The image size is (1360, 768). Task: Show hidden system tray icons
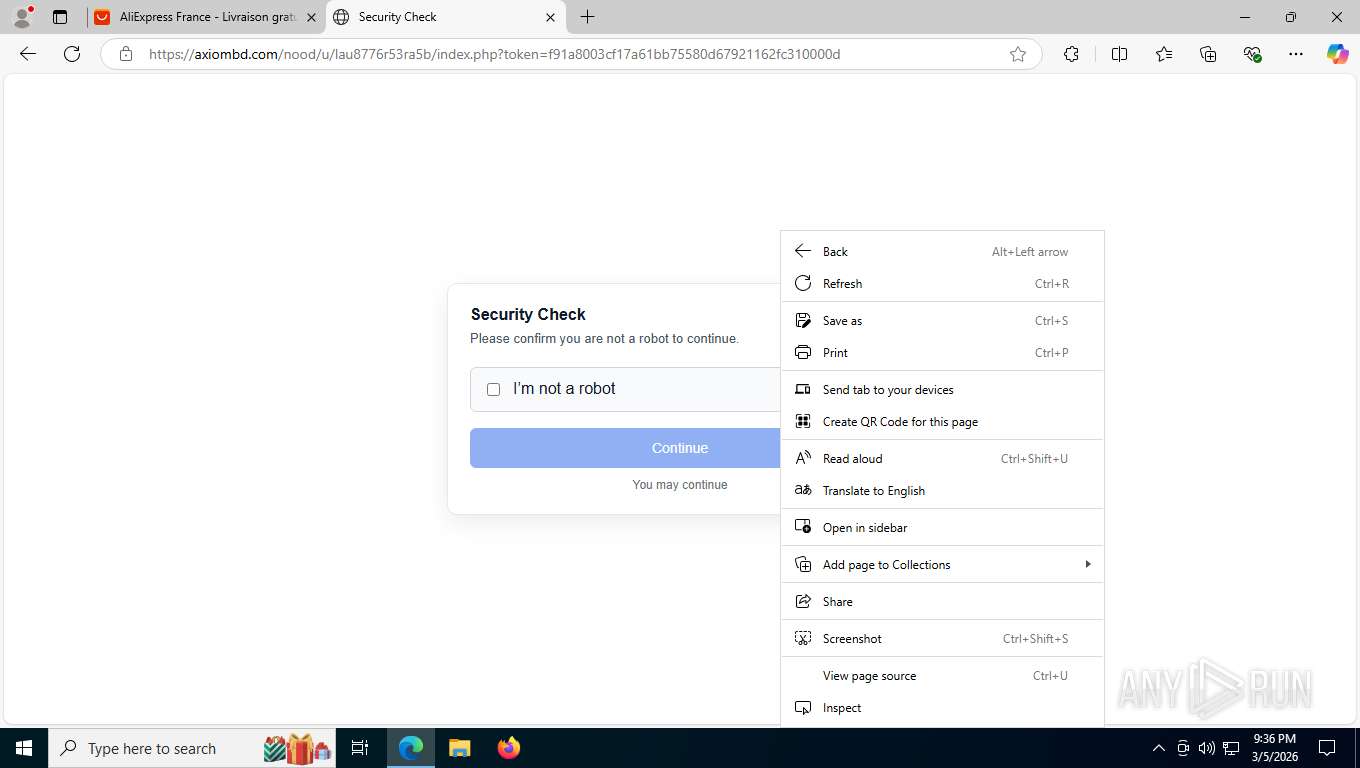coord(1159,748)
